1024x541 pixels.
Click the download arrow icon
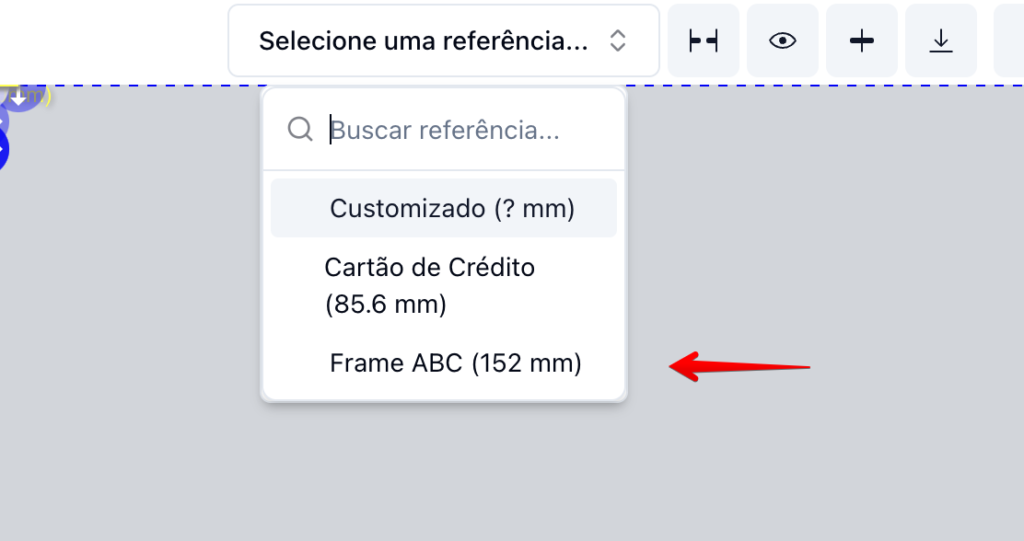point(940,41)
